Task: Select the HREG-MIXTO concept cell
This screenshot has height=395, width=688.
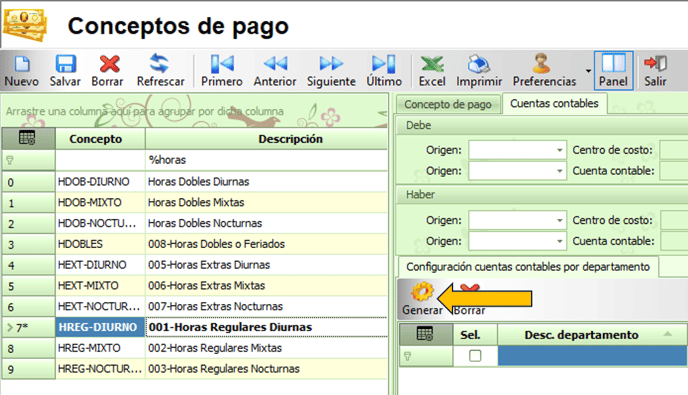Action: click(100, 348)
